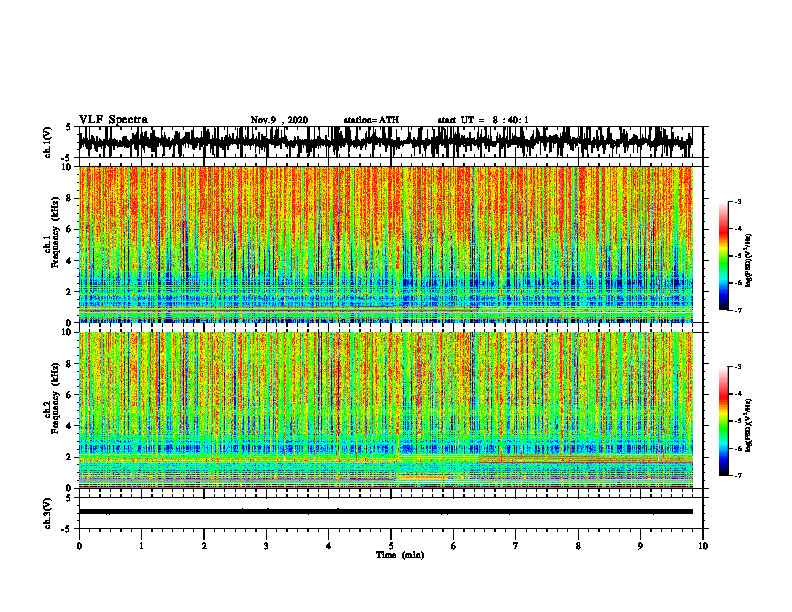Click the "Nov.9 , 2020" date text

[279, 120]
